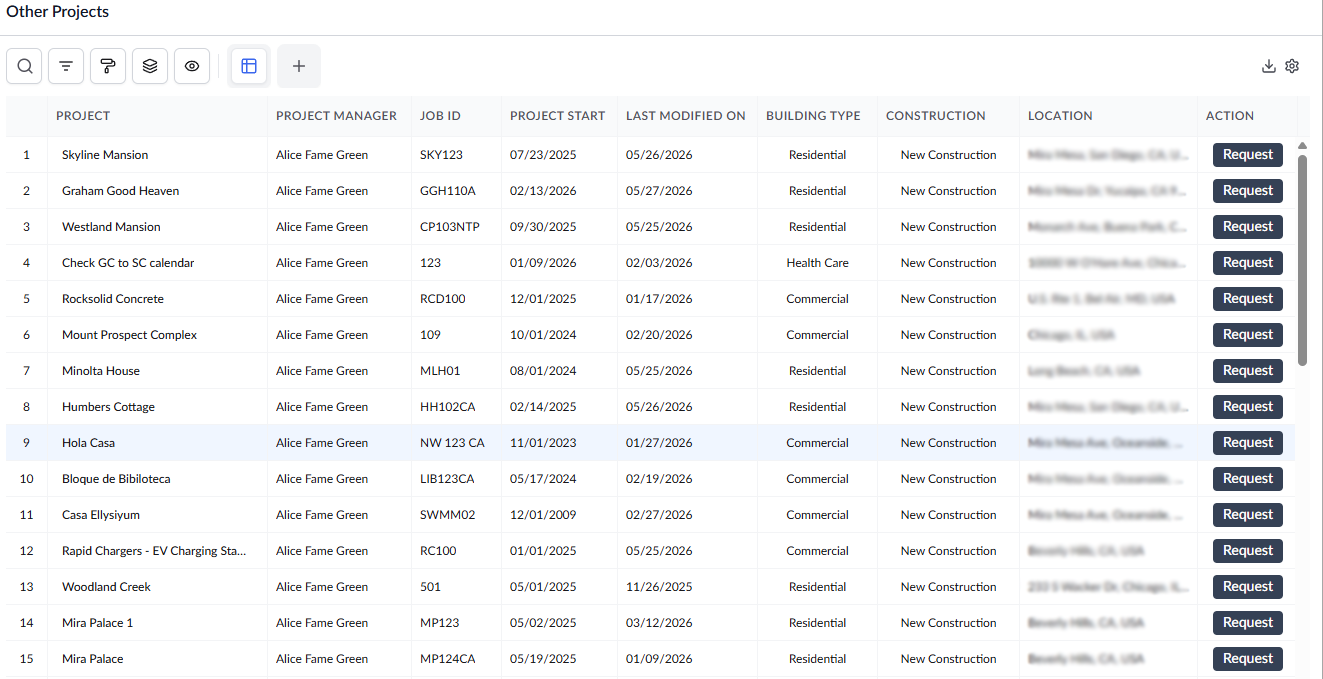Click the LOCATION column header
This screenshot has height=679, width=1323.
point(1060,116)
